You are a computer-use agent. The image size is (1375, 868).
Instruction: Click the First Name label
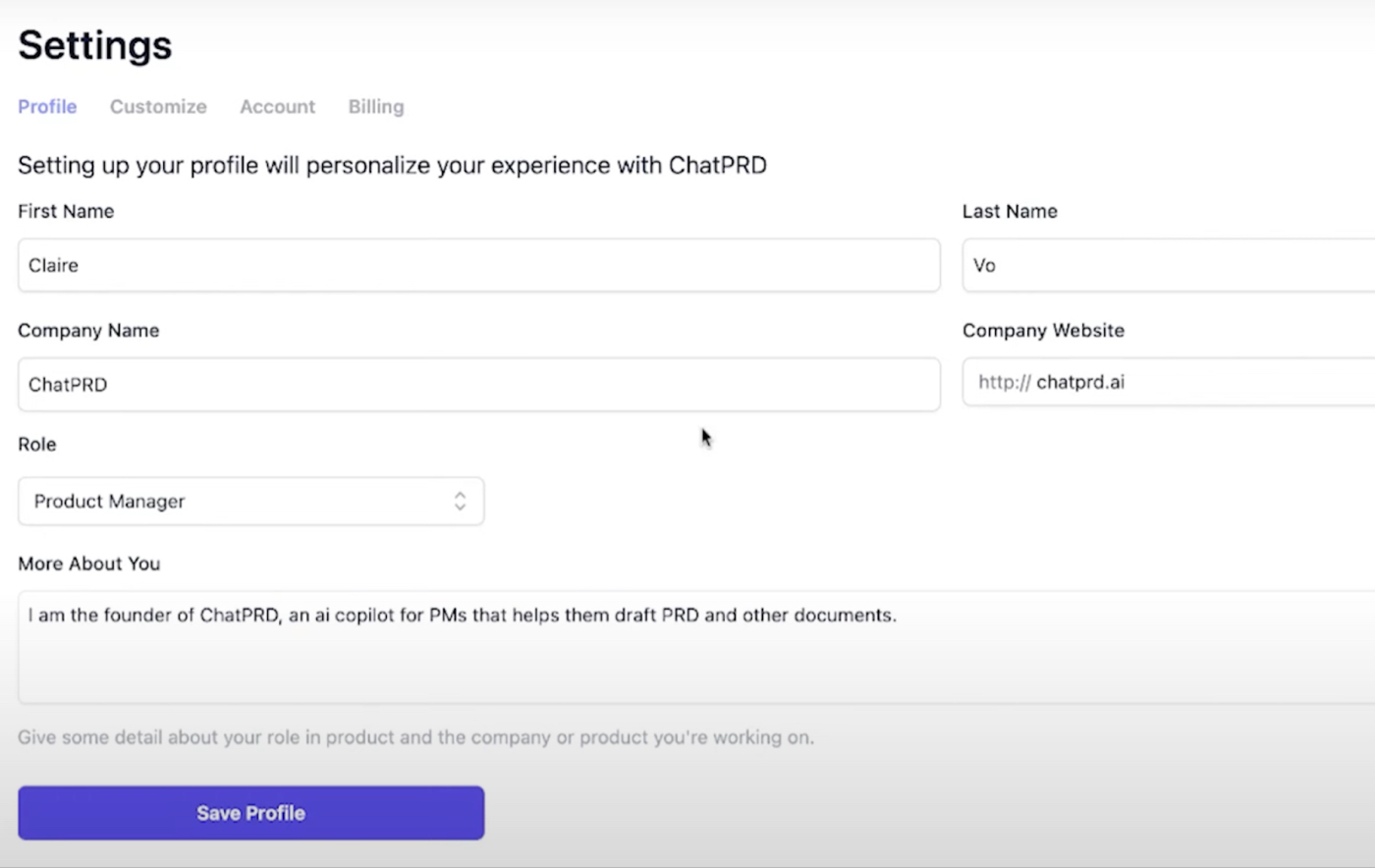pos(66,211)
